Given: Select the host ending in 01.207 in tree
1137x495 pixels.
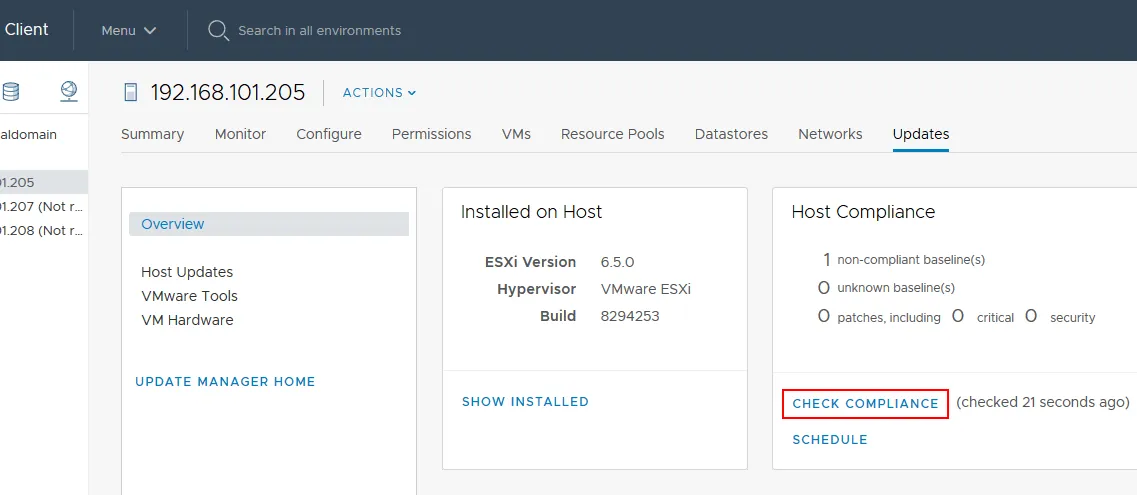Looking at the screenshot, I should [x=40, y=206].
